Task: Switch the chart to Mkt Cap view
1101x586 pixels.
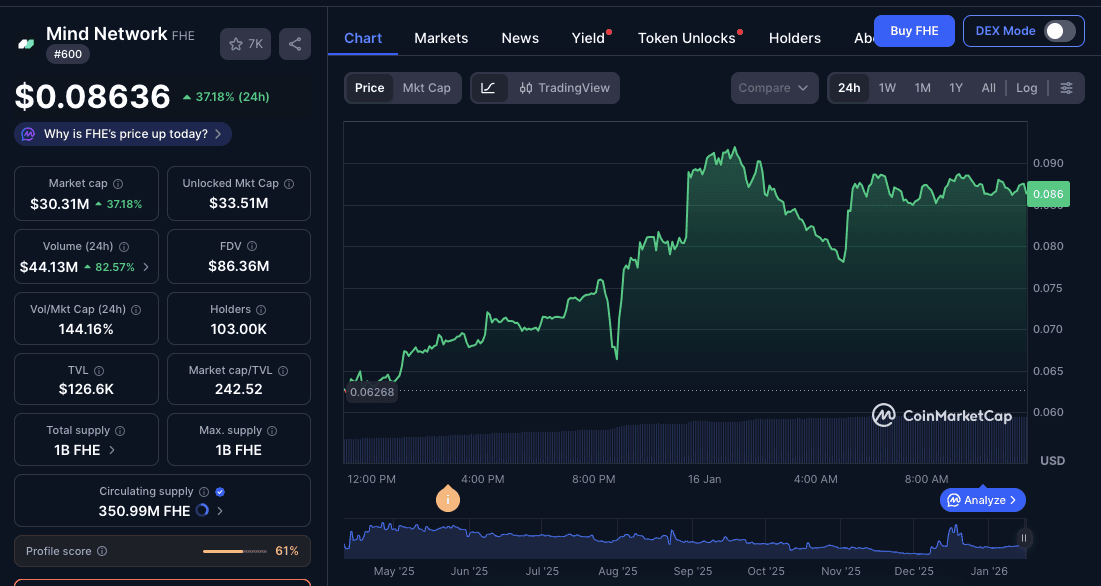Action: [426, 88]
